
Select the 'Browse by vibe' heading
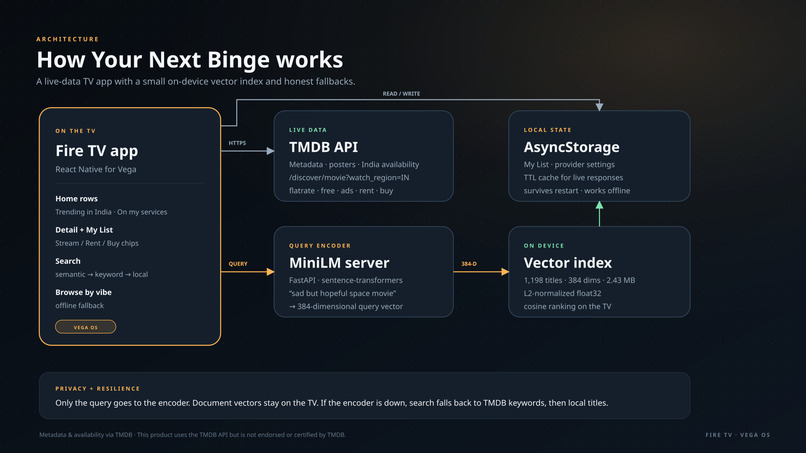click(83, 292)
